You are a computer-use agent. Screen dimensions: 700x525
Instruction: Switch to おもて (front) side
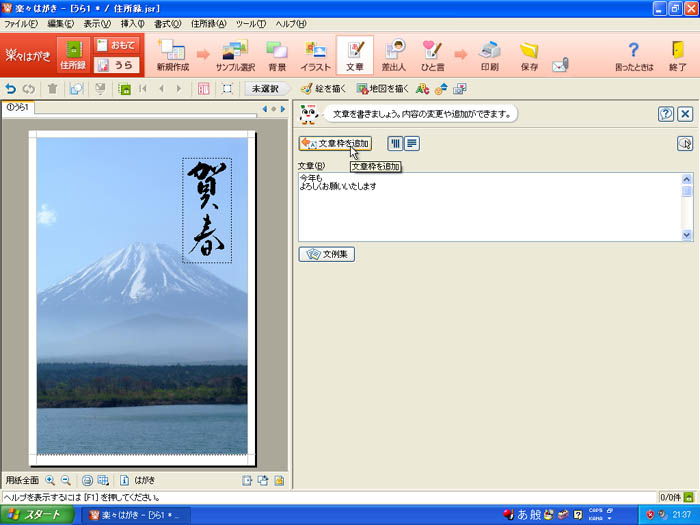116,45
